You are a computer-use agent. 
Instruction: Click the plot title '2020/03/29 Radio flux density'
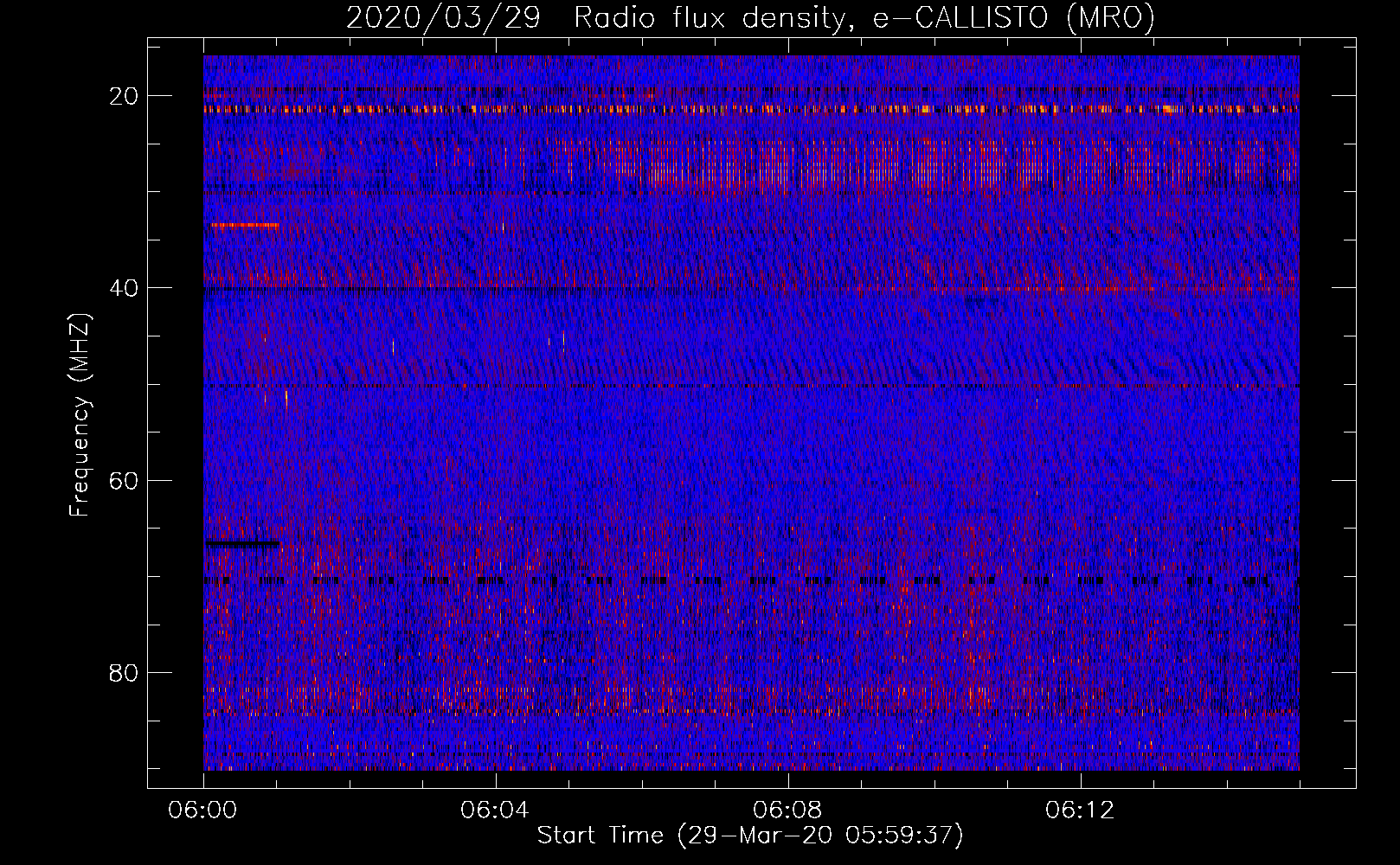[749, 17]
